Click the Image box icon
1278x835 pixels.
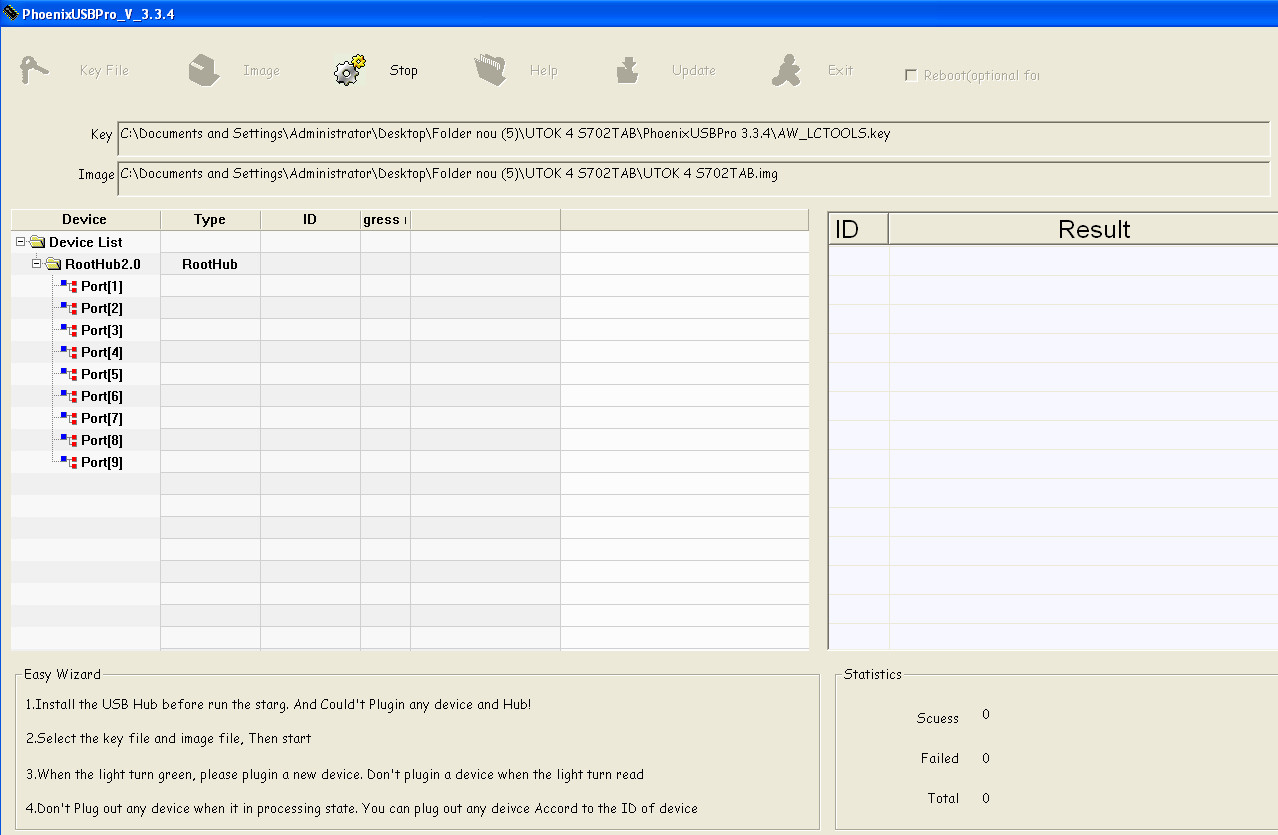tap(204, 70)
